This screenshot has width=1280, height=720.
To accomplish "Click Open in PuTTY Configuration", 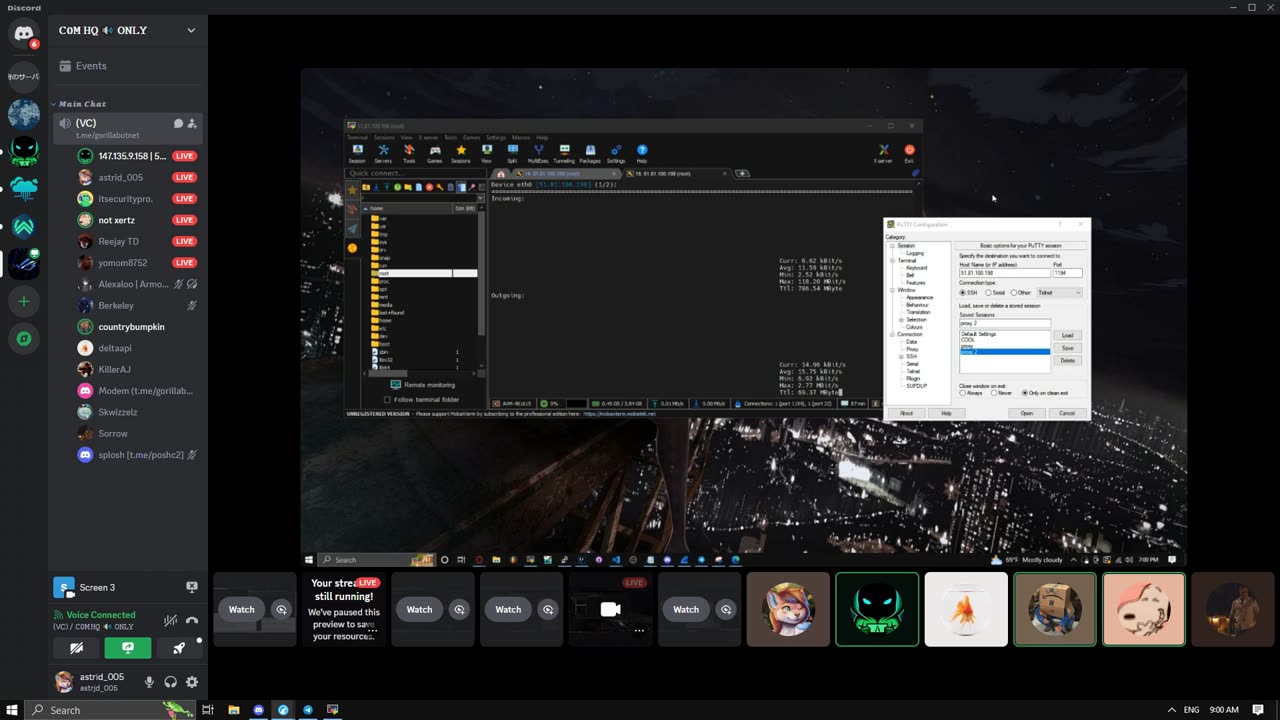I will pyautogui.click(x=1027, y=413).
